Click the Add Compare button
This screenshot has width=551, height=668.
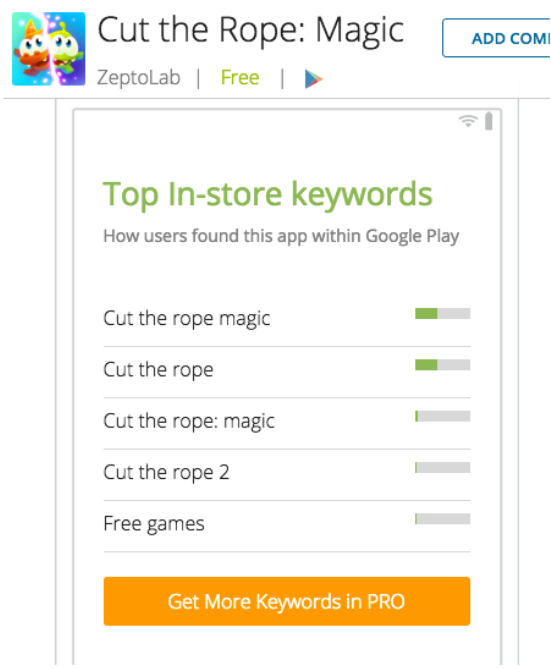point(496,38)
